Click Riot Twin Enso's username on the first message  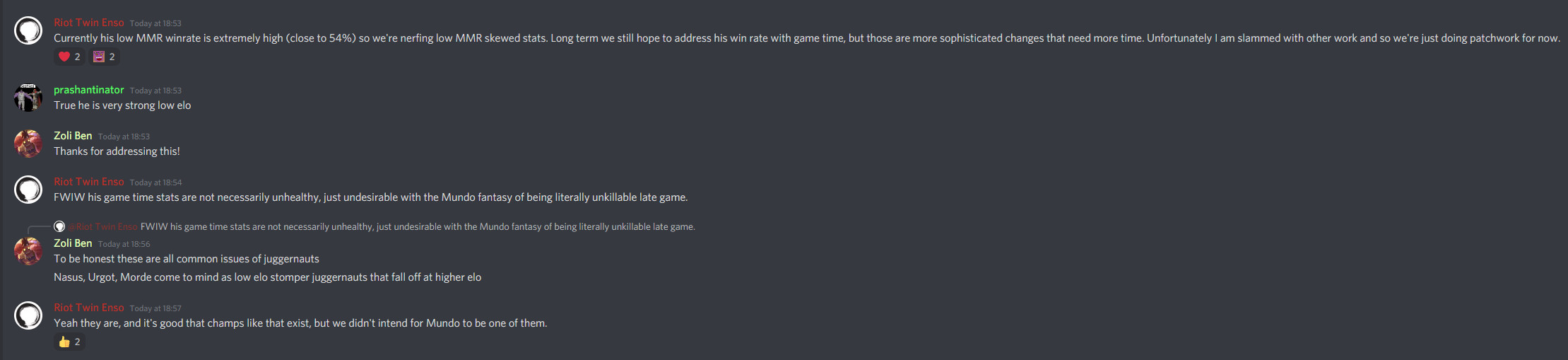point(88,23)
